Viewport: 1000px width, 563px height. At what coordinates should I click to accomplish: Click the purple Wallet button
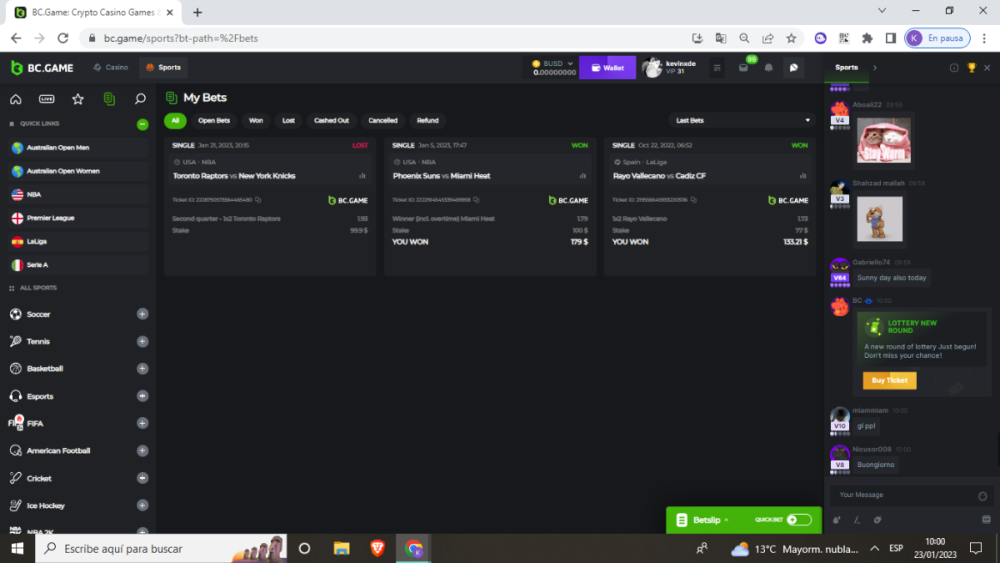[x=607, y=68]
